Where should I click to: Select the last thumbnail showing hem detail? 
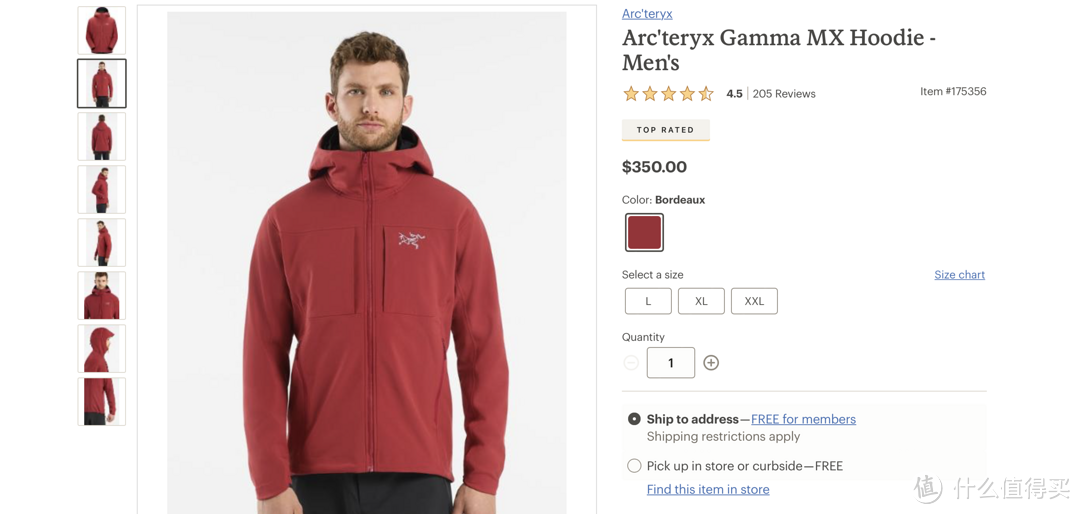[x=102, y=402]
